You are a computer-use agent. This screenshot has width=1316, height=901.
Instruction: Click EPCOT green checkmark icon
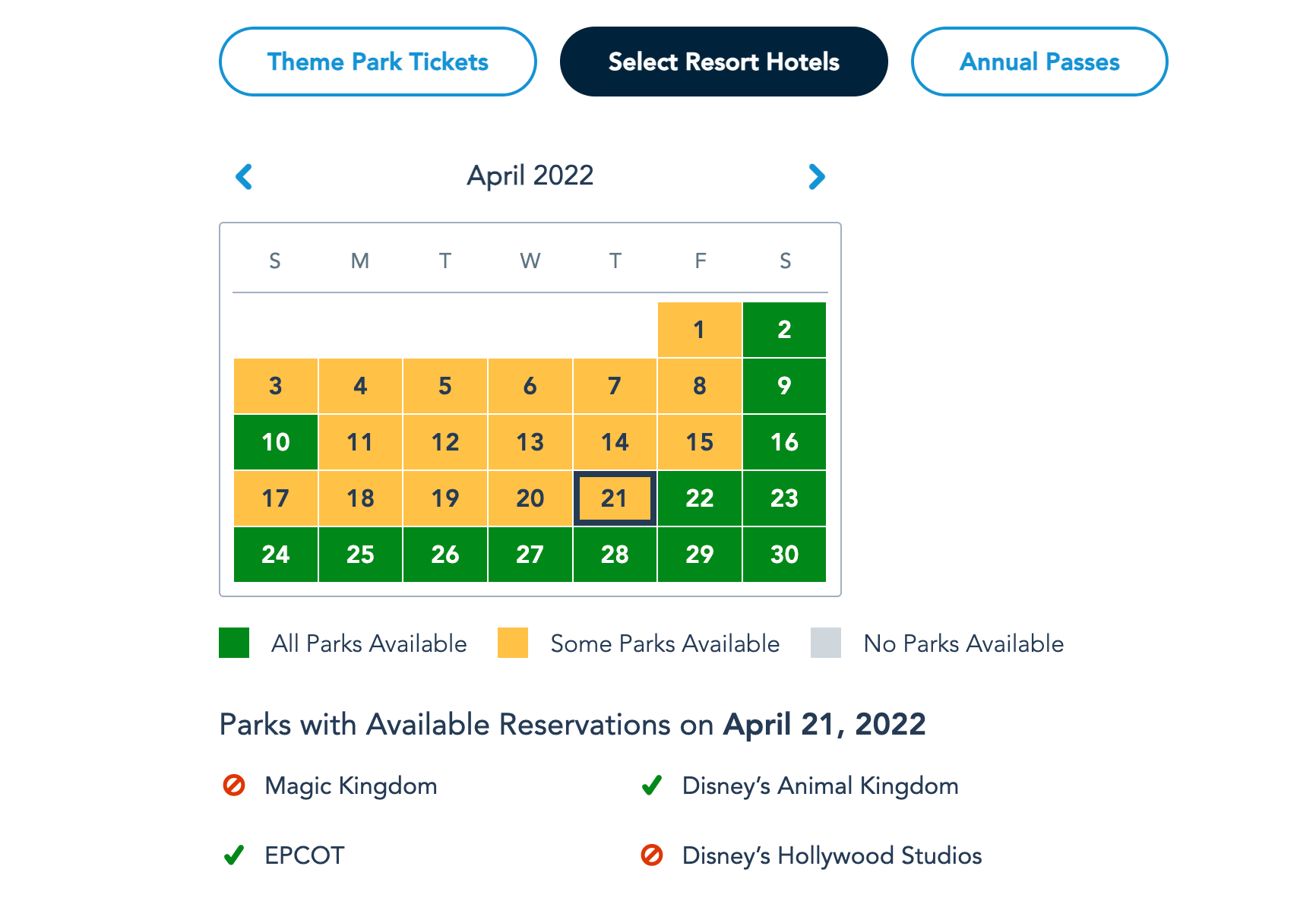(234, 855)
